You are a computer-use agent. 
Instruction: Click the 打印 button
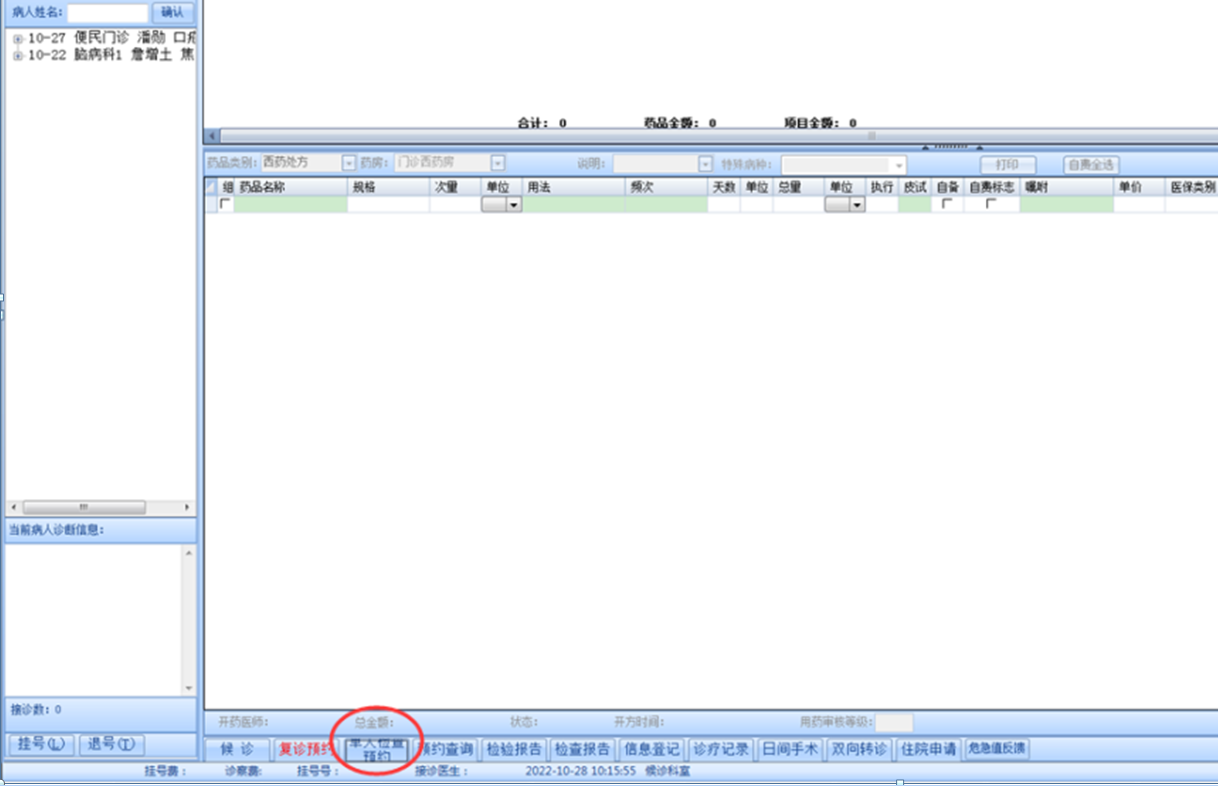coord(1007,165)
